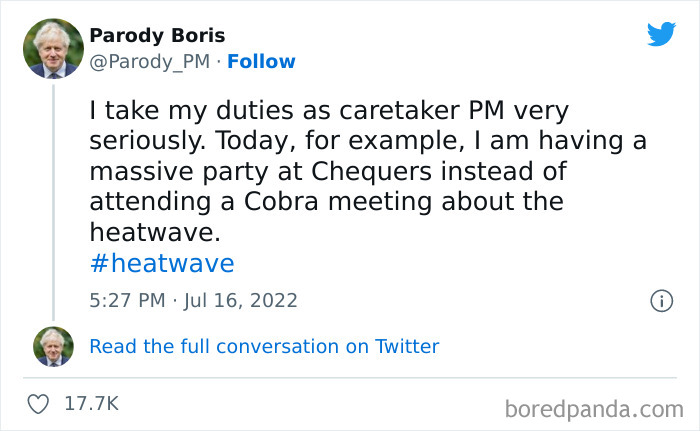Image resolution: width=700 pixels, height=431 pixels.
Task: Open the Parody Boris display name
Action: [x=157, y=35]
